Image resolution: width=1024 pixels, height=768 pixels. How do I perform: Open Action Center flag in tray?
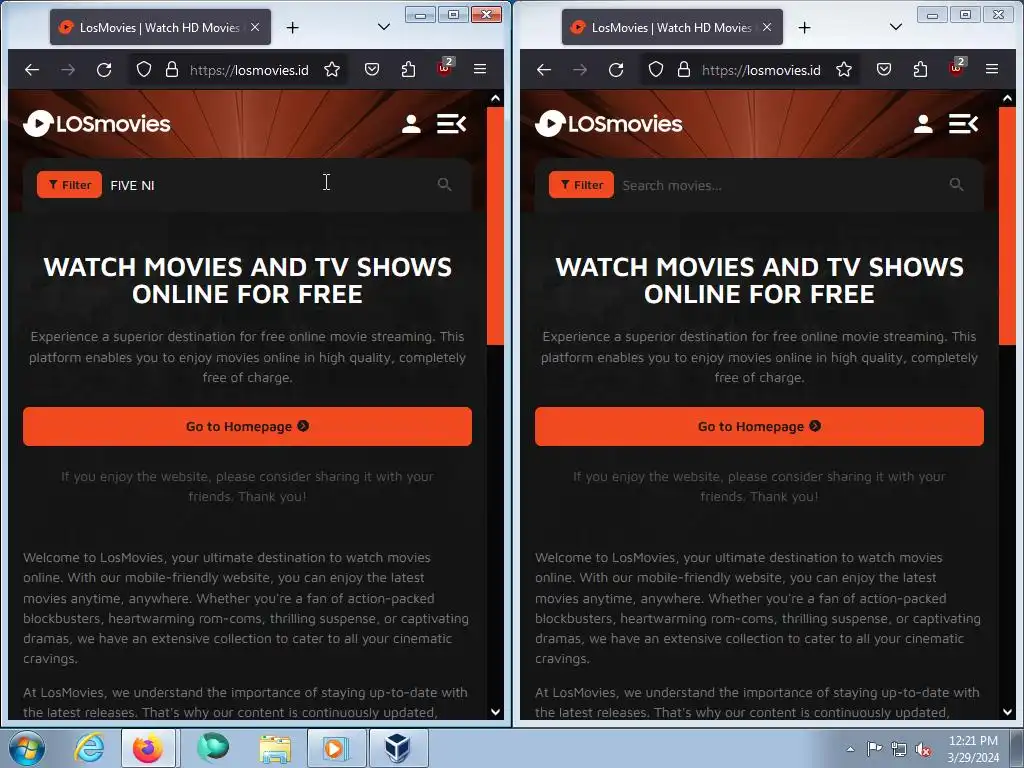pos(874,749)
